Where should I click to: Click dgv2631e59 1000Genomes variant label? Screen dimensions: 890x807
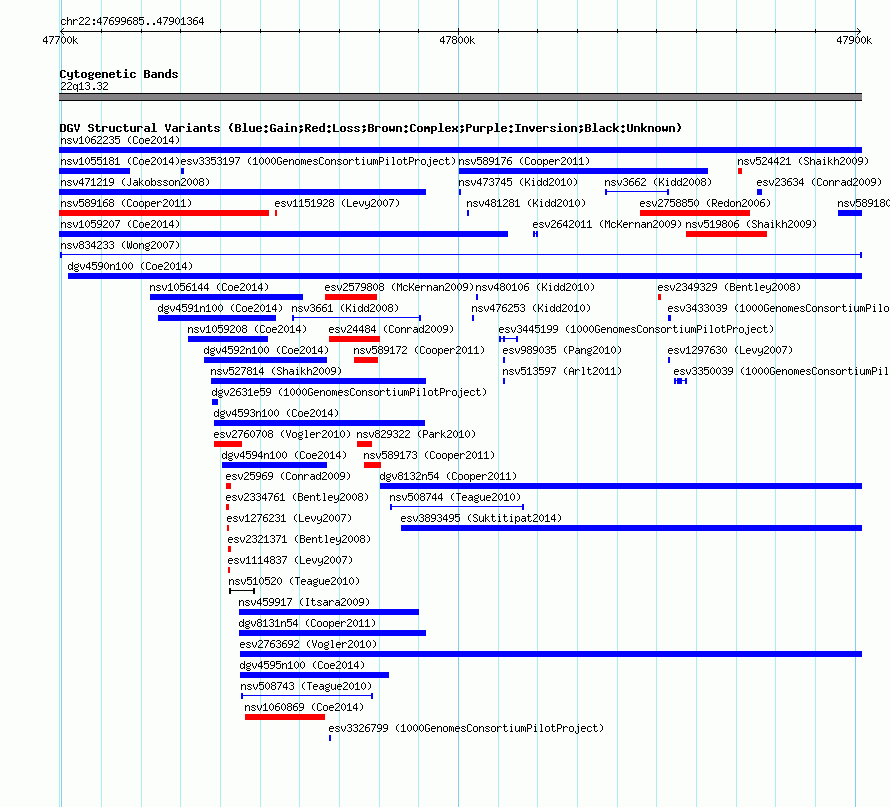click(349, 392)
